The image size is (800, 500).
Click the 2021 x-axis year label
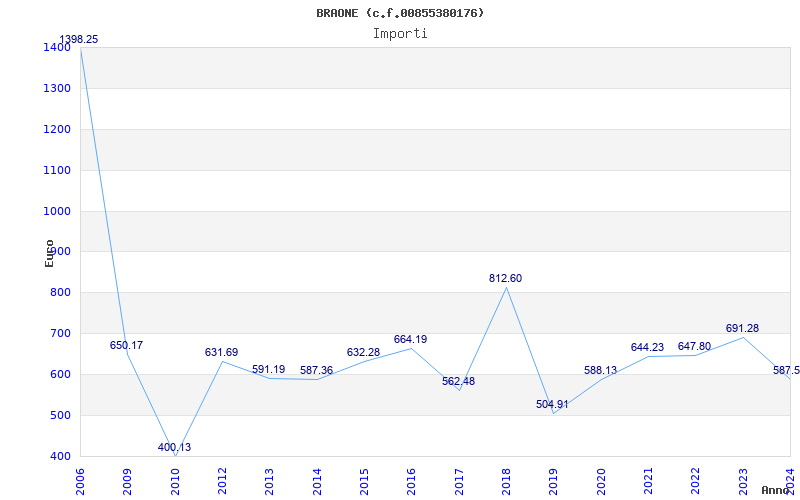tap(648, 482)
